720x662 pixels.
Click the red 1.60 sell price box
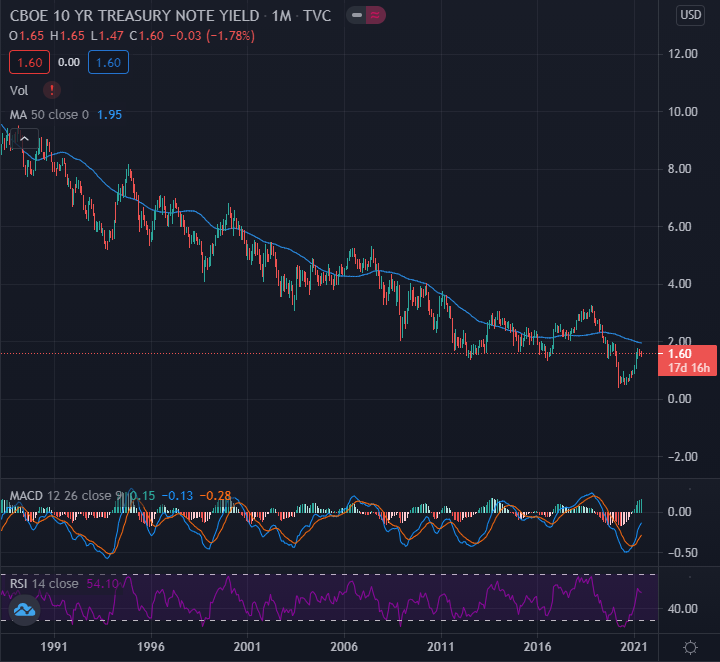(x=29, y=62)
